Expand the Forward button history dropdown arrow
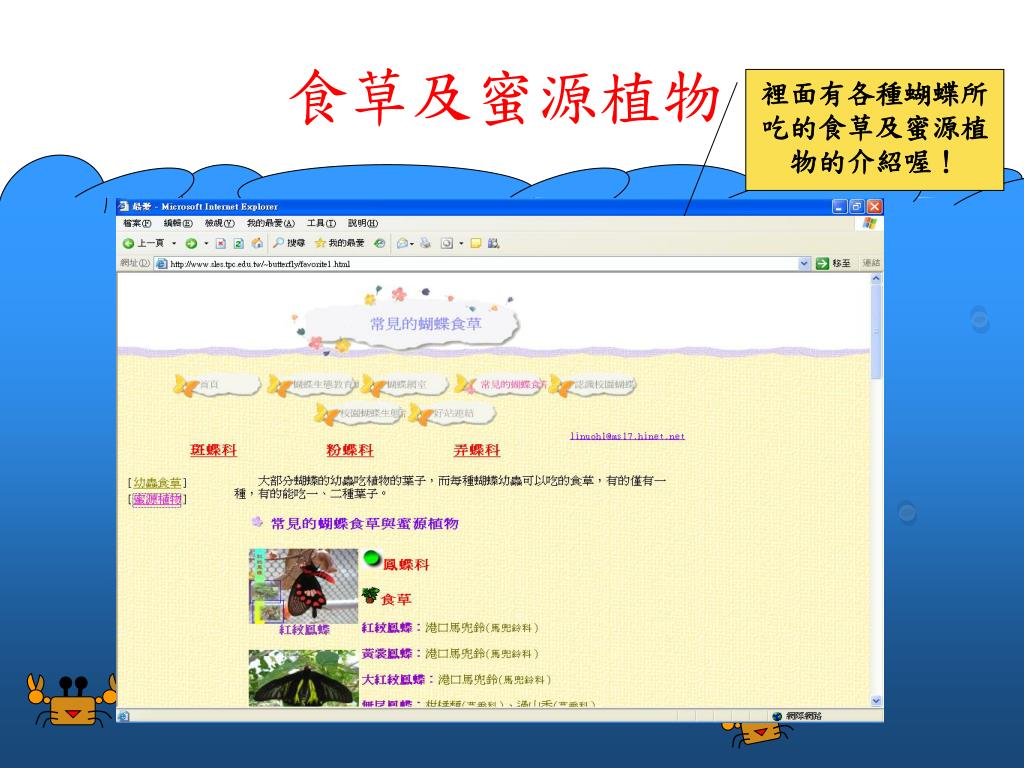Screen dimensions: 1024x768 pos(206,244)
